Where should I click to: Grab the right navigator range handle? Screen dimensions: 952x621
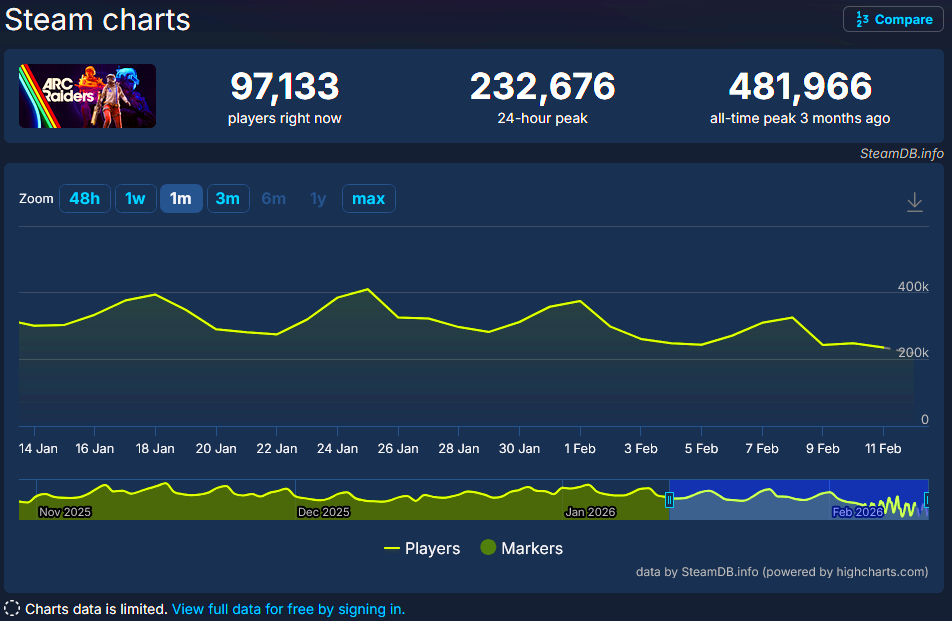click(926, 500)
